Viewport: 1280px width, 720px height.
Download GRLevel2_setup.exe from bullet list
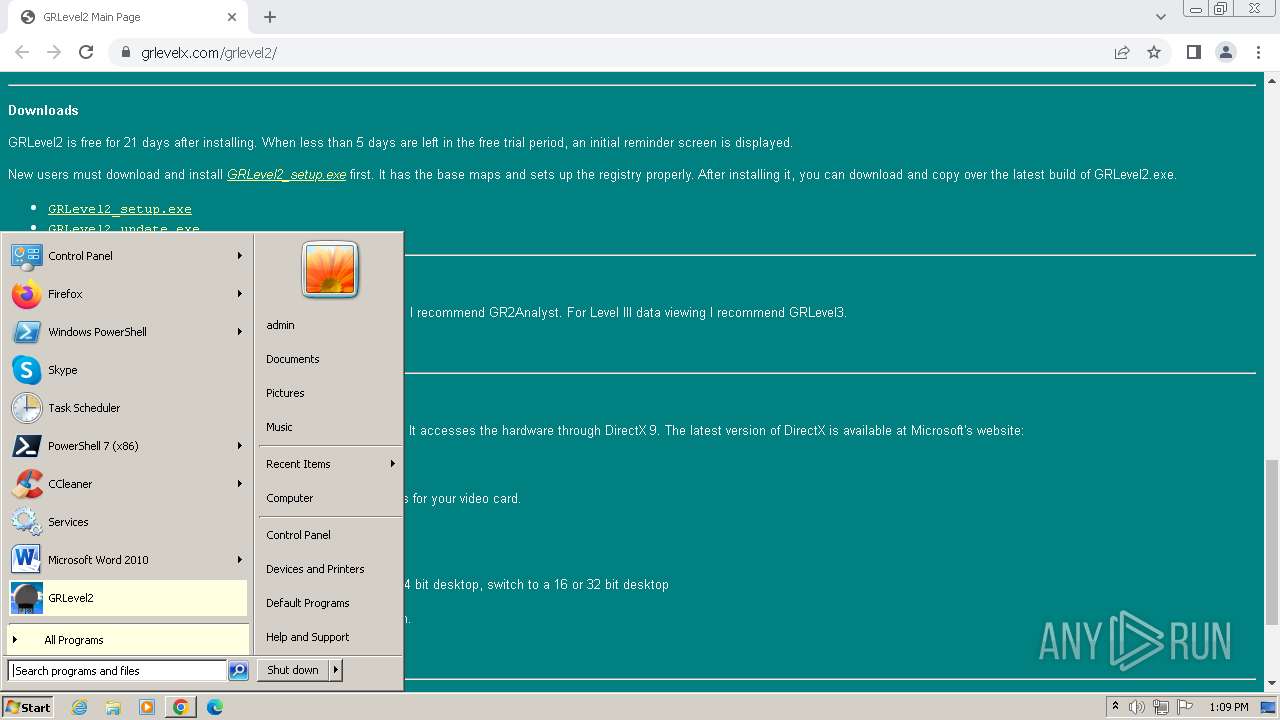120,209
